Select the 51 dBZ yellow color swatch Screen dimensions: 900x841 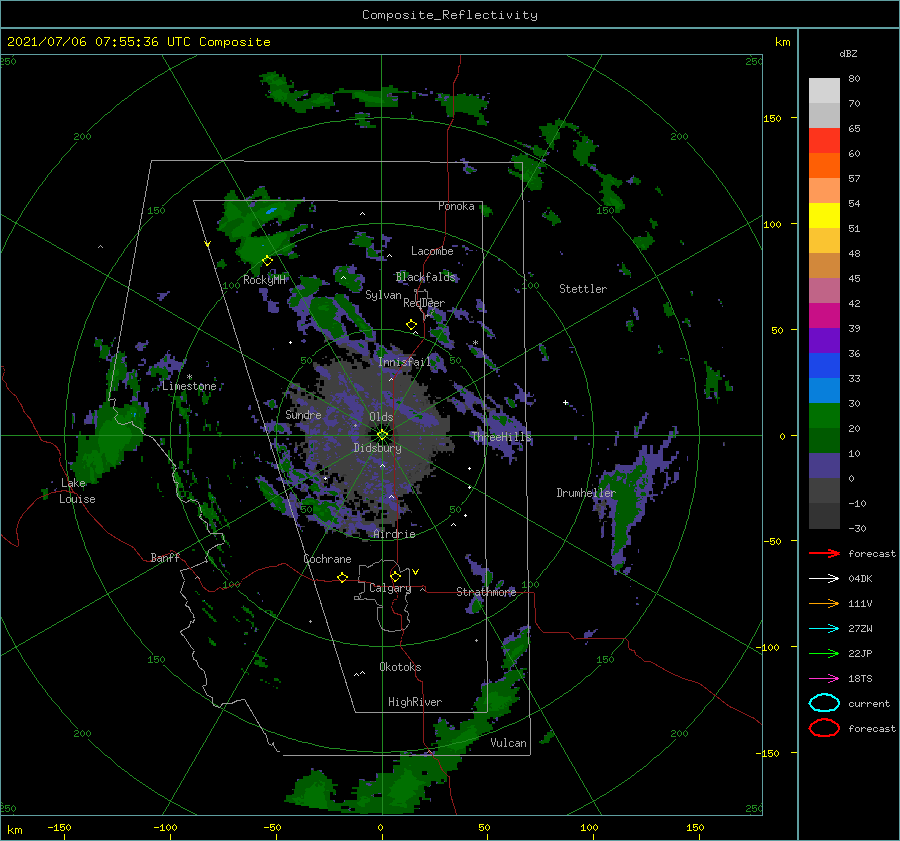(824, 215)
